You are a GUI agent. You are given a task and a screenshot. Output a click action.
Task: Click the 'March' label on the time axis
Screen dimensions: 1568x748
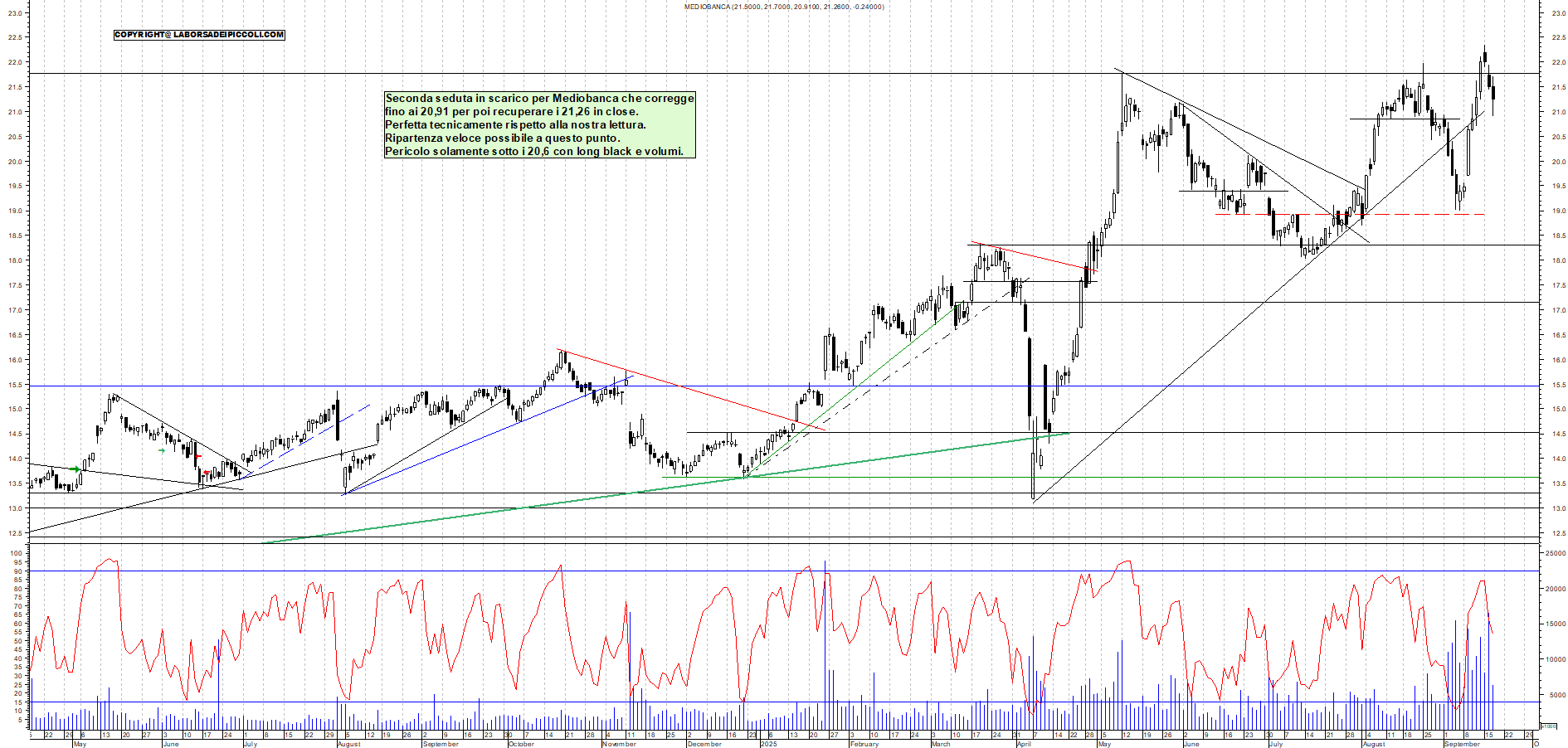pyautogui.click(x=941, y=744)
